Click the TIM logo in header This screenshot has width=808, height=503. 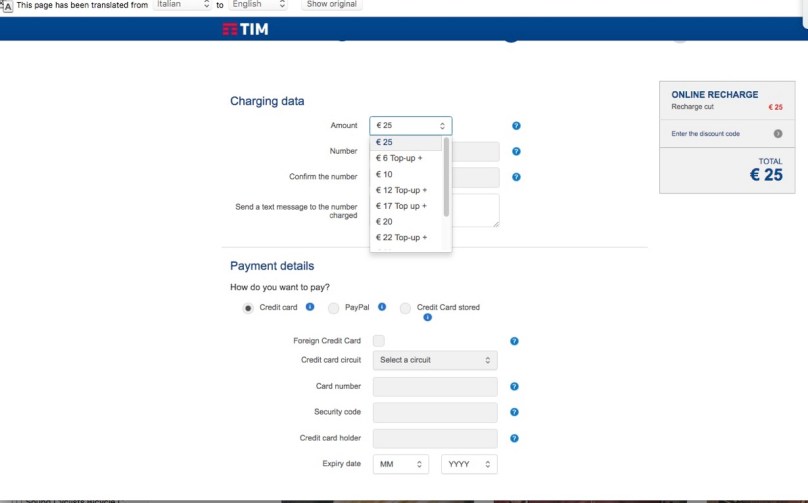pyautogui.click(x=245, y=29)
